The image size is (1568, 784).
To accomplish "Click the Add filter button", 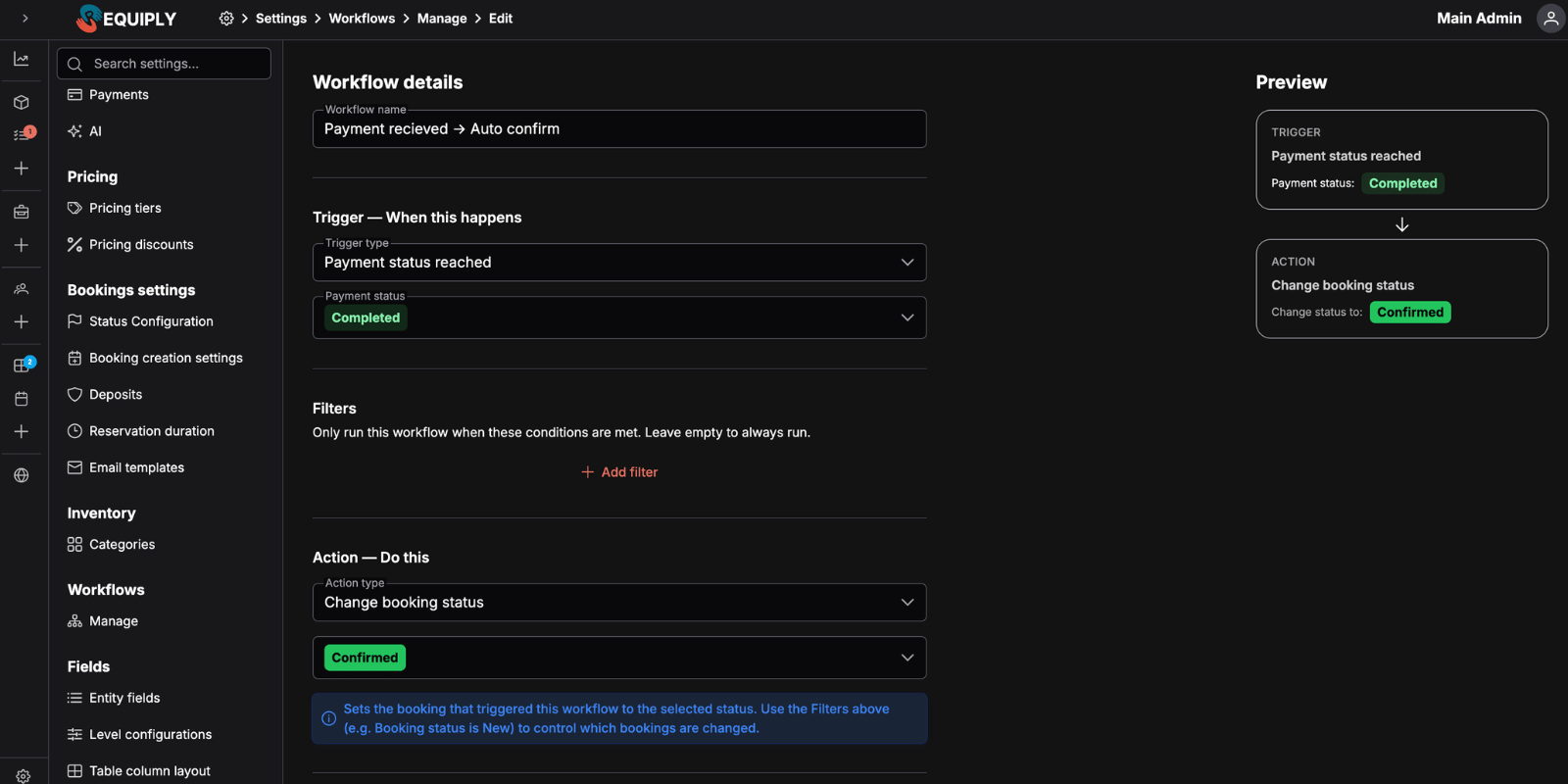I will pos(619,472).
